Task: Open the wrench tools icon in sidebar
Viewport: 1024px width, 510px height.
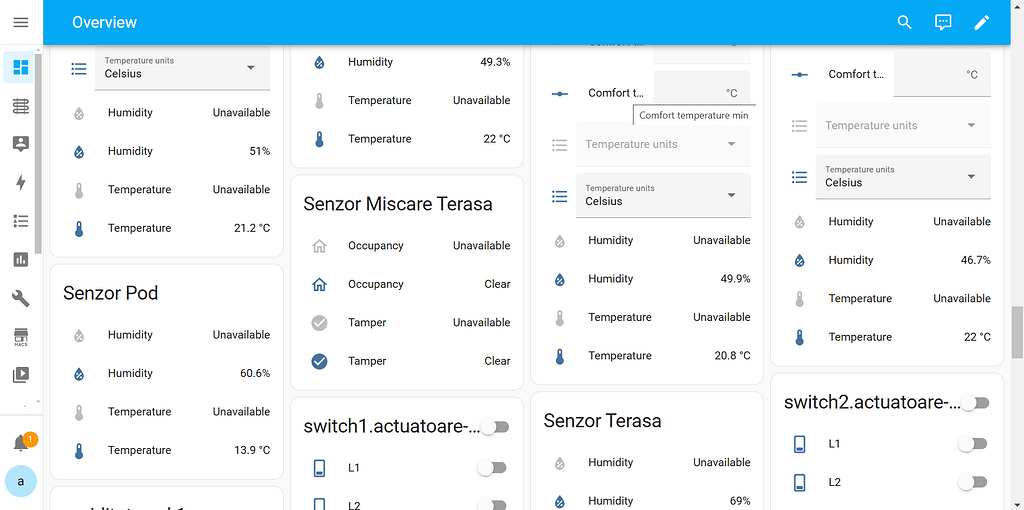Action: click(x=21, y=298)
